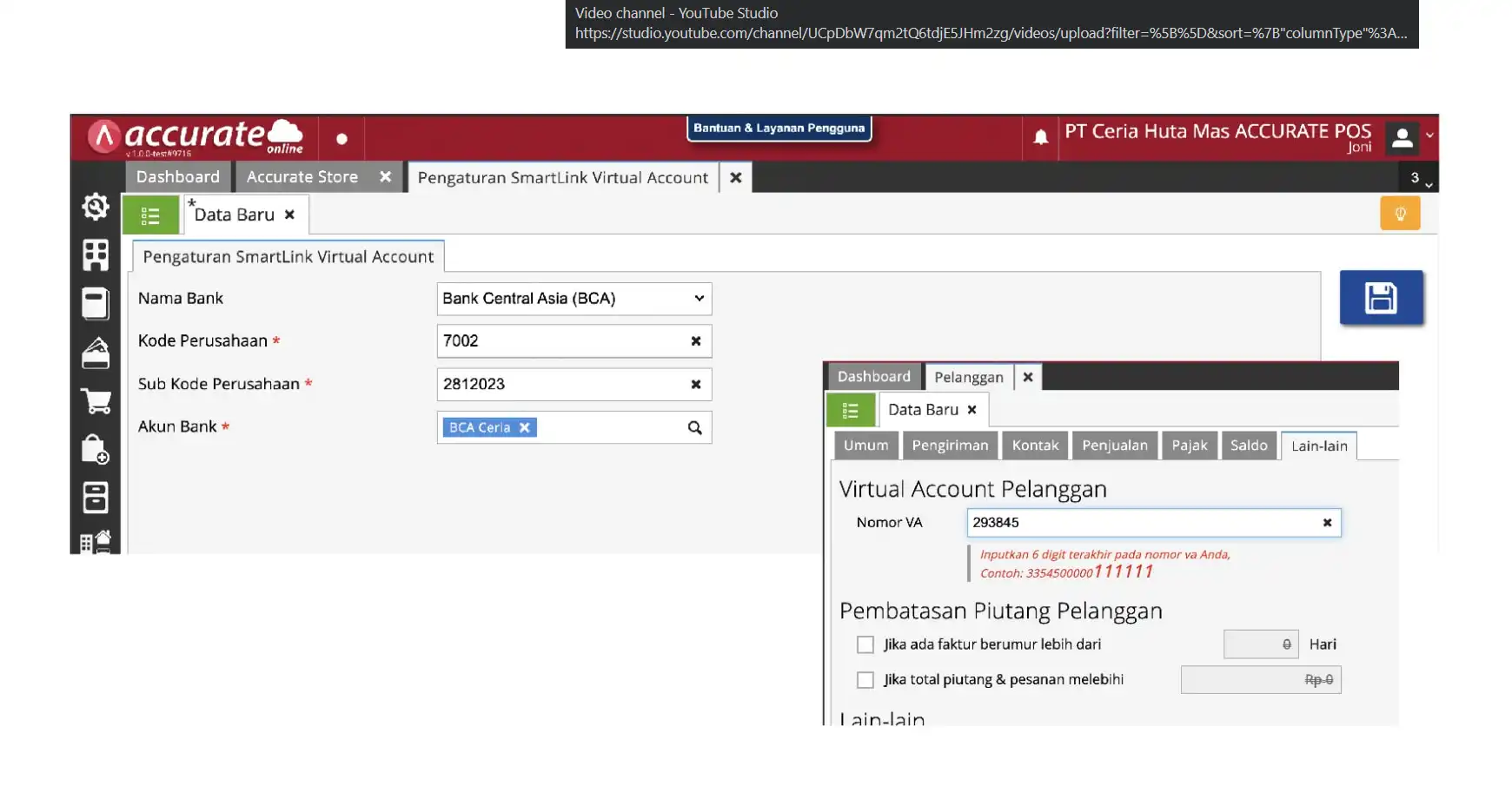Open the company building icon in the sidebar
1512x799 pixels.
click(96, 254)
